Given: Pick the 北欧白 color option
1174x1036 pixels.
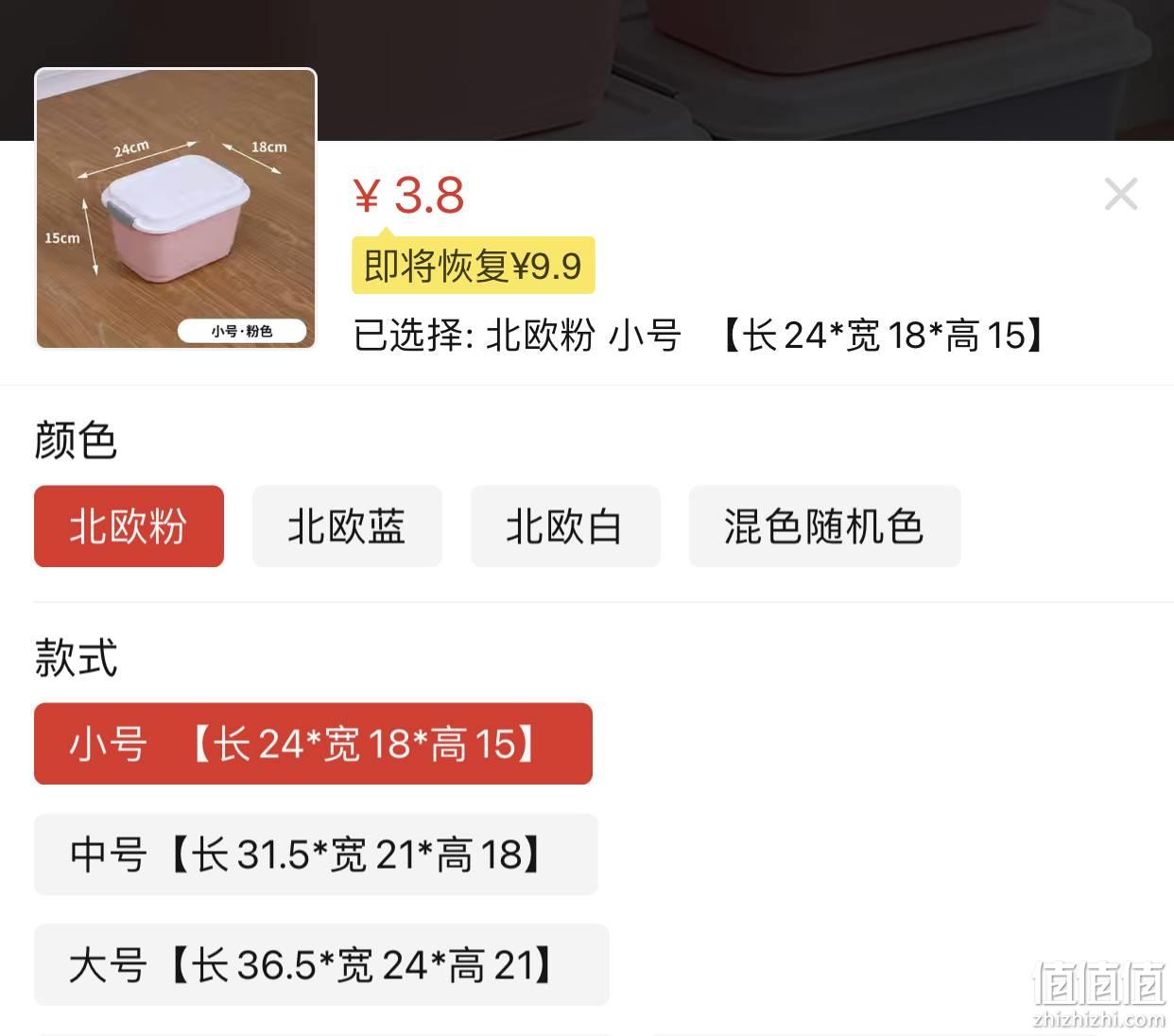Looking at the screenshot, I should point(565,527).
